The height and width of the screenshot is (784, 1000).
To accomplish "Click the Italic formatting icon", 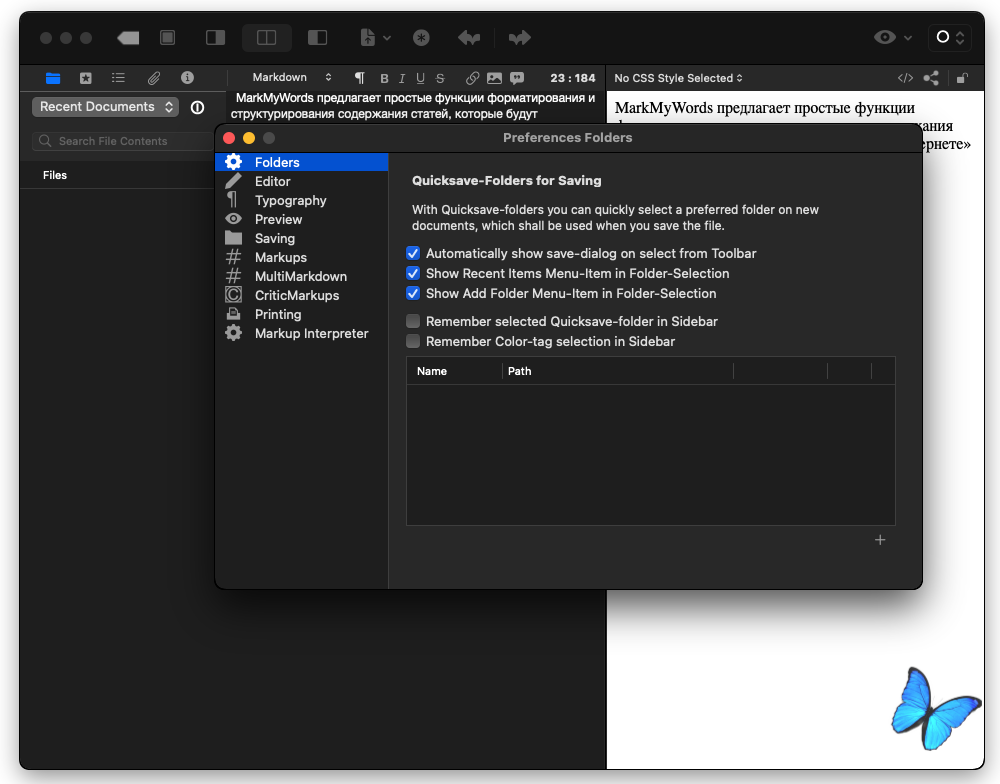I will coord(402,78).
